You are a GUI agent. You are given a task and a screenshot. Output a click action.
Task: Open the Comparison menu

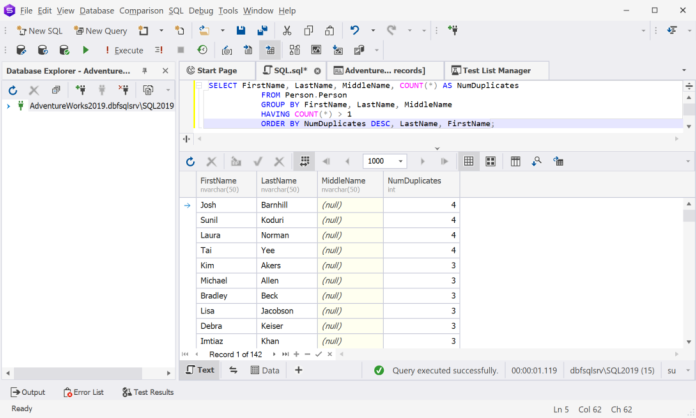click(x=141, y=10)
